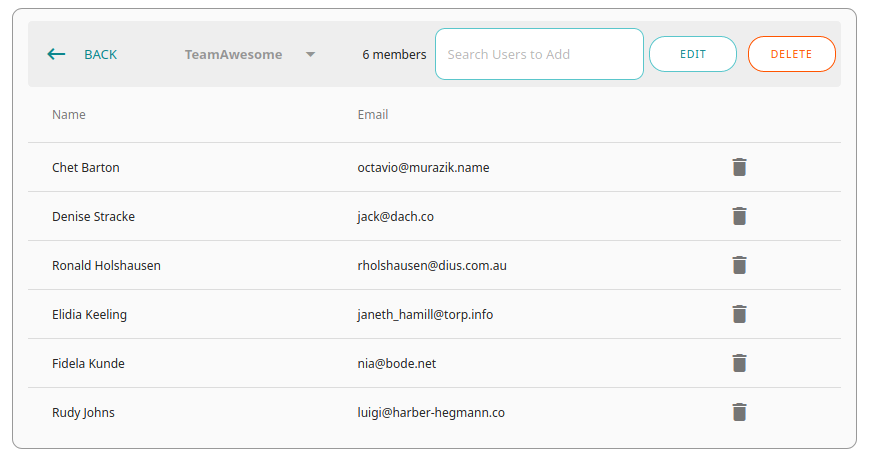Remove Chet Barton using the trash icon

(739, 167)
